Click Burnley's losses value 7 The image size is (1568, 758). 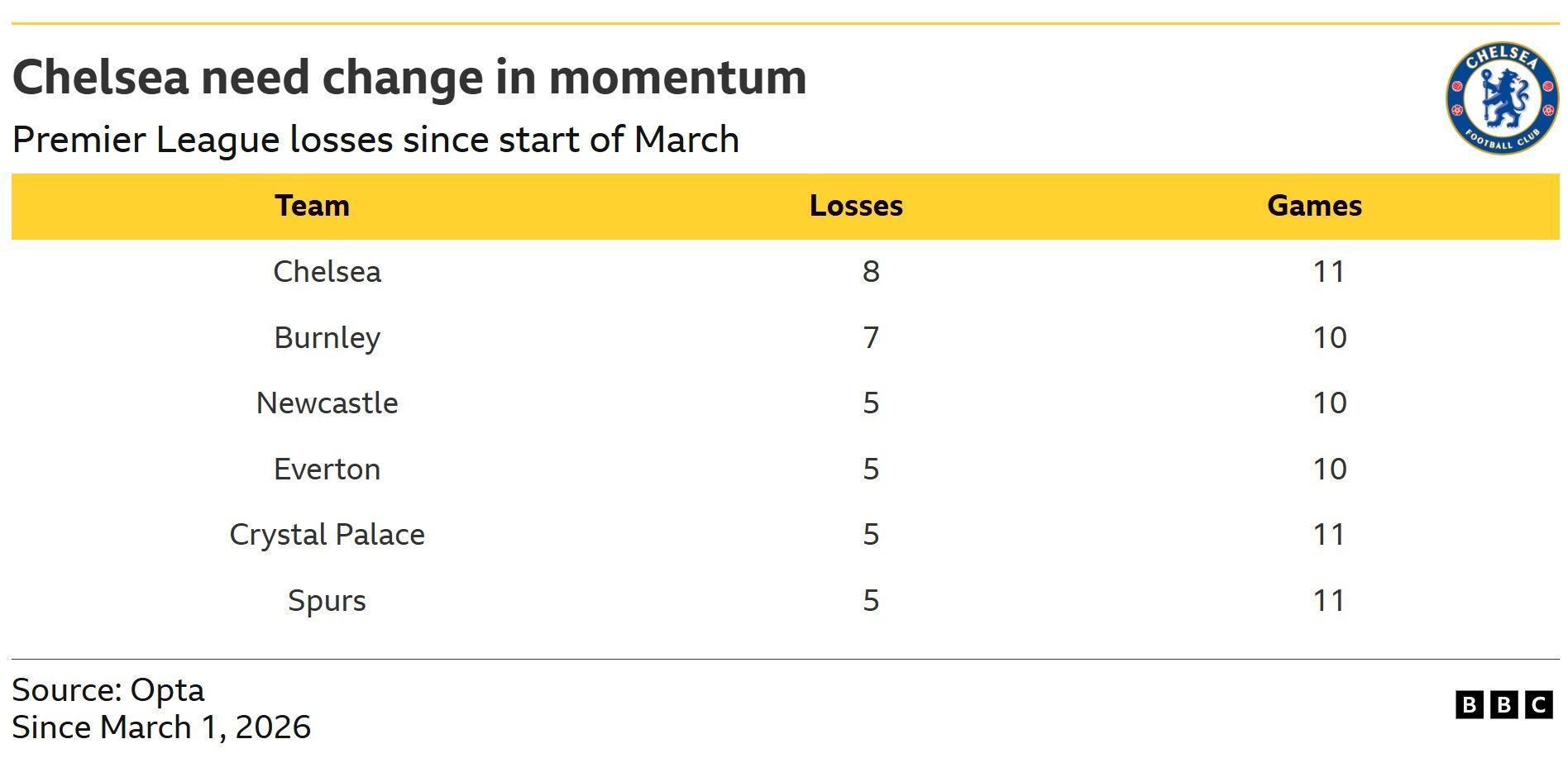(871, 338)
